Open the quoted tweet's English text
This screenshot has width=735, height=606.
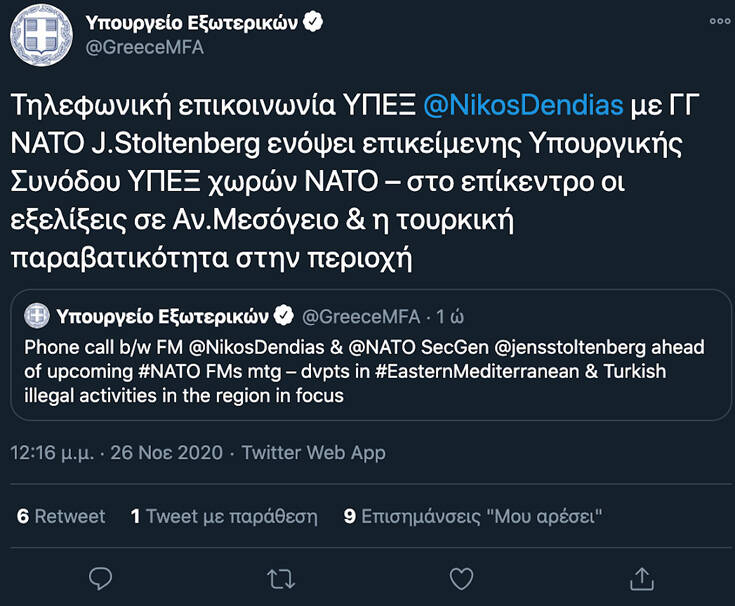[x=365, y=371]
